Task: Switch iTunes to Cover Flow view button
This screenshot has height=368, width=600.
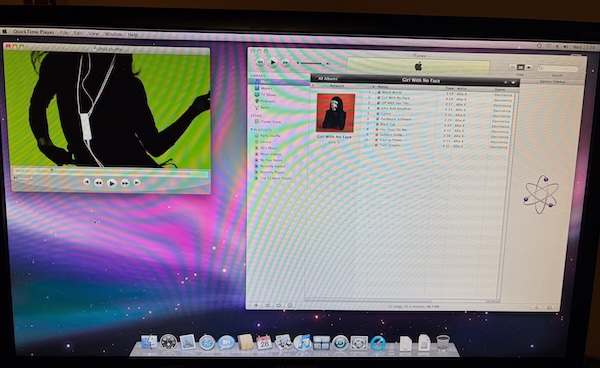Action: 528,67
